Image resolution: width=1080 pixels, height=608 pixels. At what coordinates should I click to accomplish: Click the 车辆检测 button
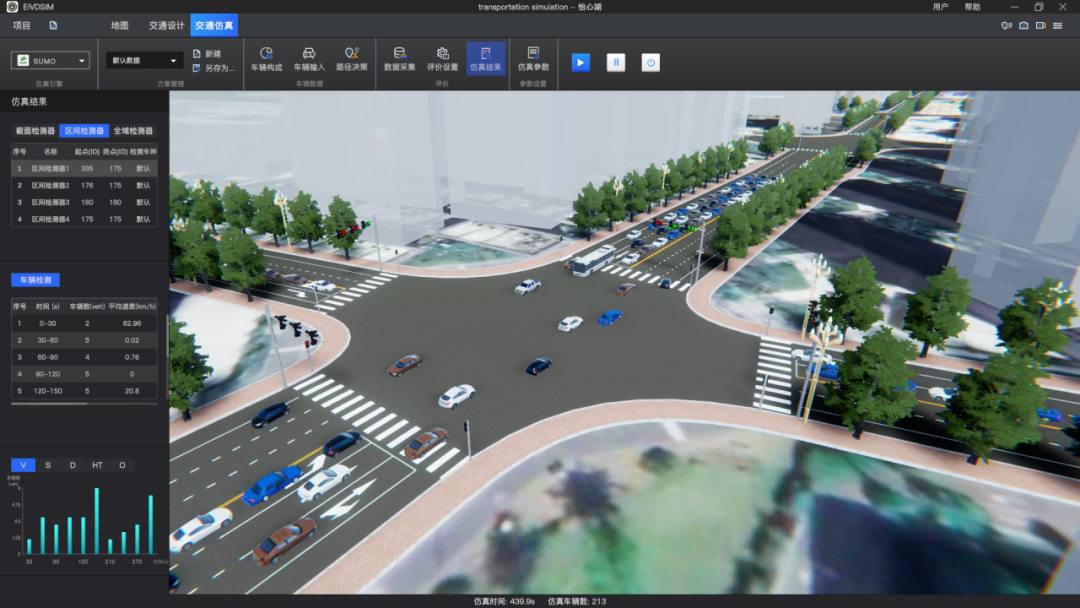coord(36,280)
